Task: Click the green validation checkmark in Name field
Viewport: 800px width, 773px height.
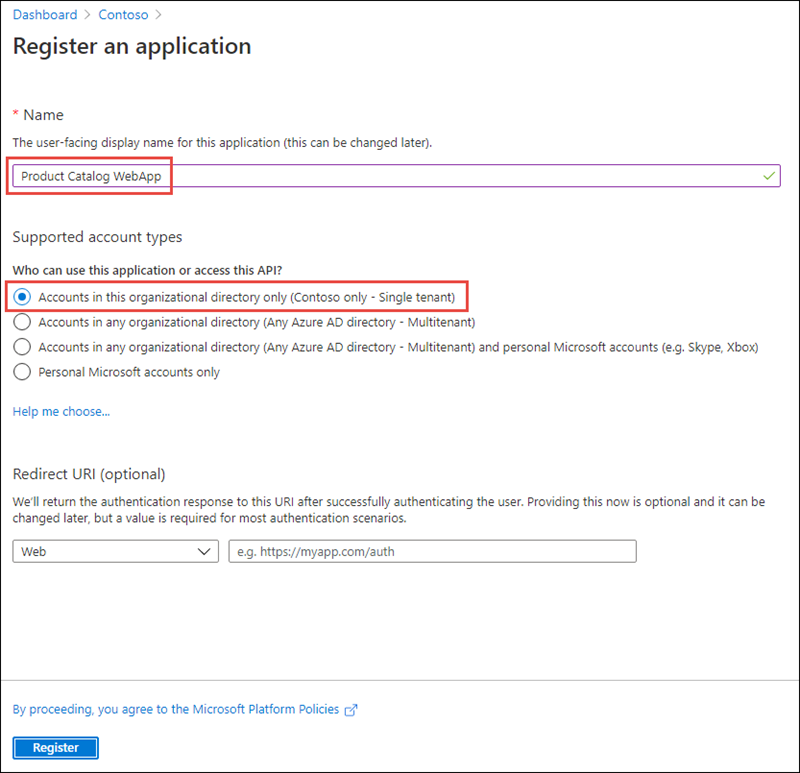Action: click(x=769, y=176)
